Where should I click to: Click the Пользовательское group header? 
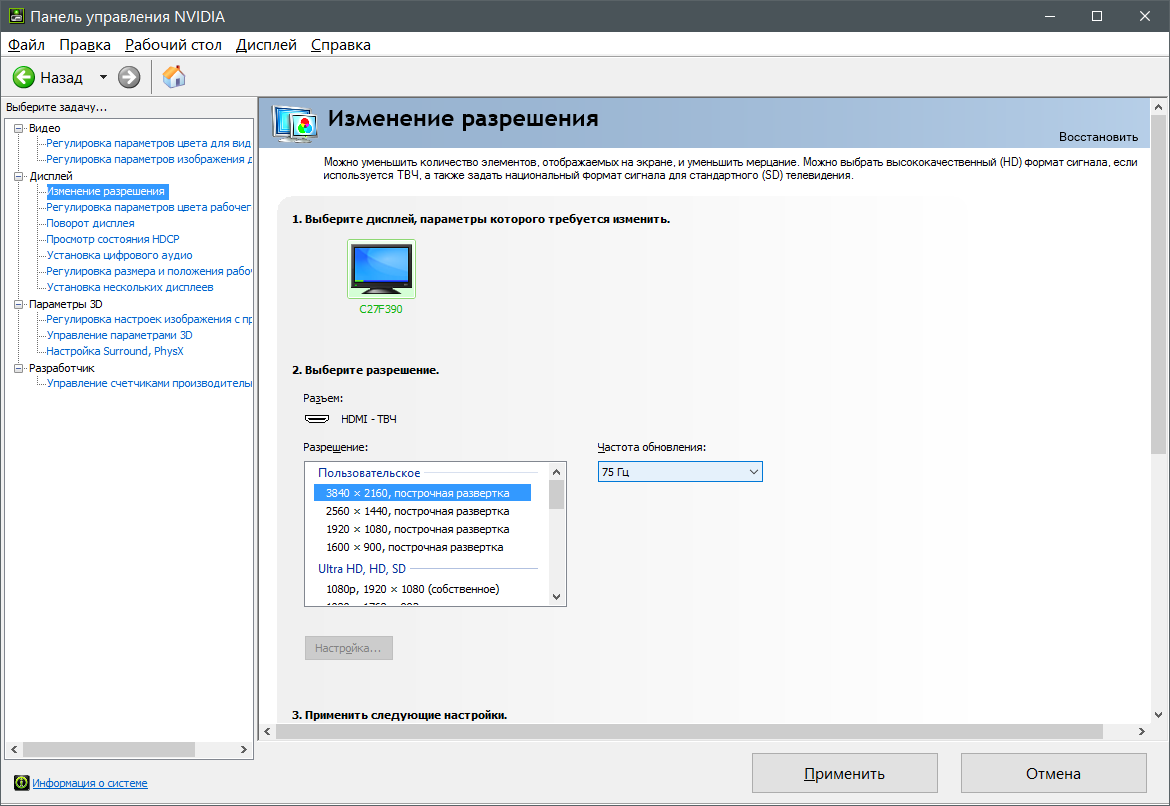point(369,472)
